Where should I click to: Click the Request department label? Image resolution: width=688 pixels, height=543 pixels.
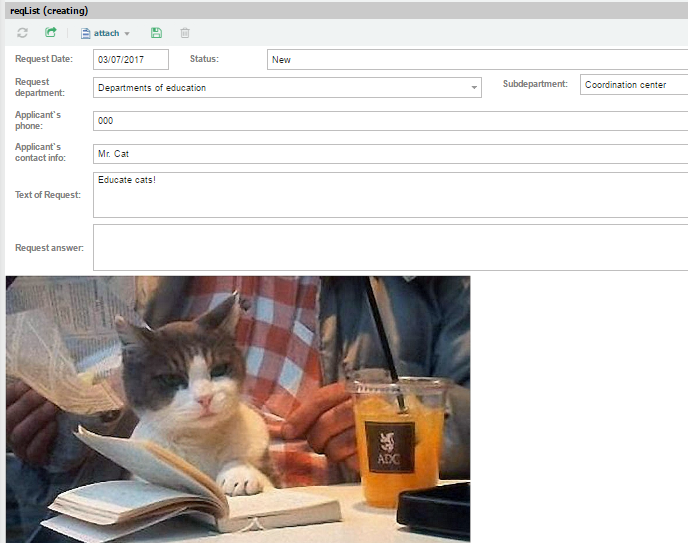39,88
